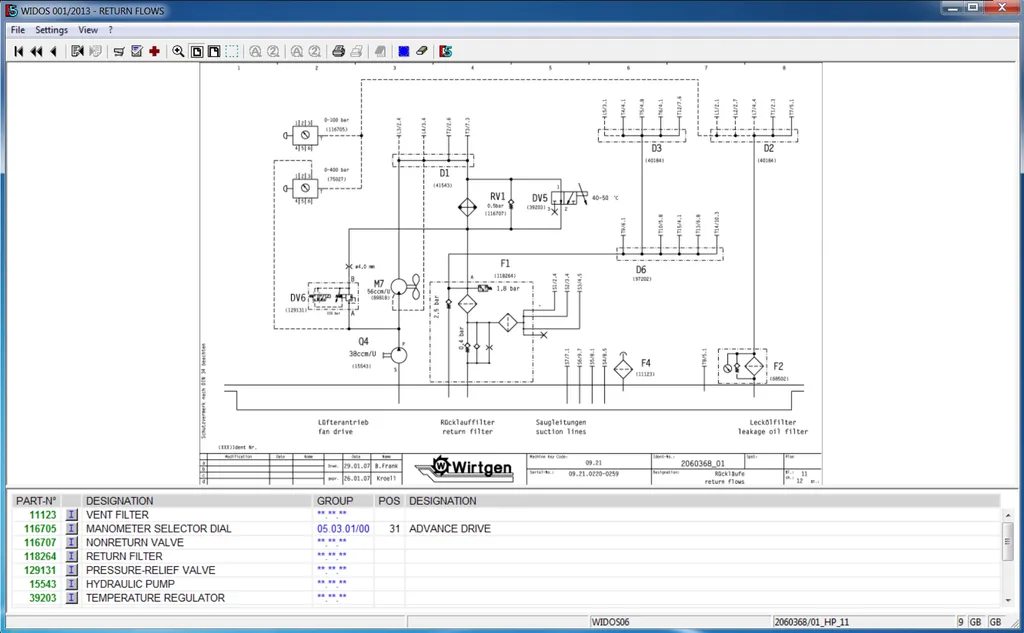1024x633 pixels.
Task: Open info for NONRETURN VALVE part
Action: (71, 542)
